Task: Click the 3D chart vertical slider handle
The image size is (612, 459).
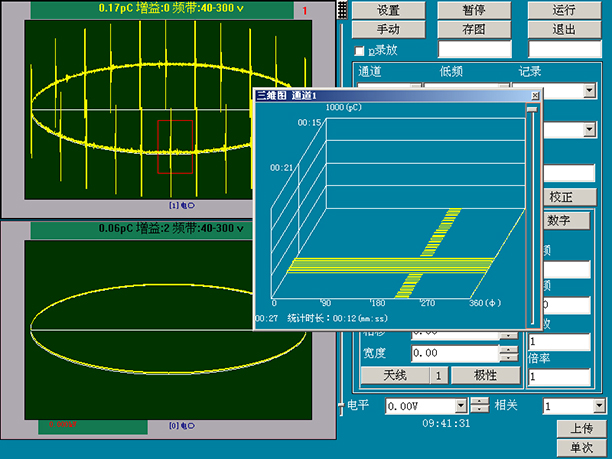Action: (x=532, y=110)
